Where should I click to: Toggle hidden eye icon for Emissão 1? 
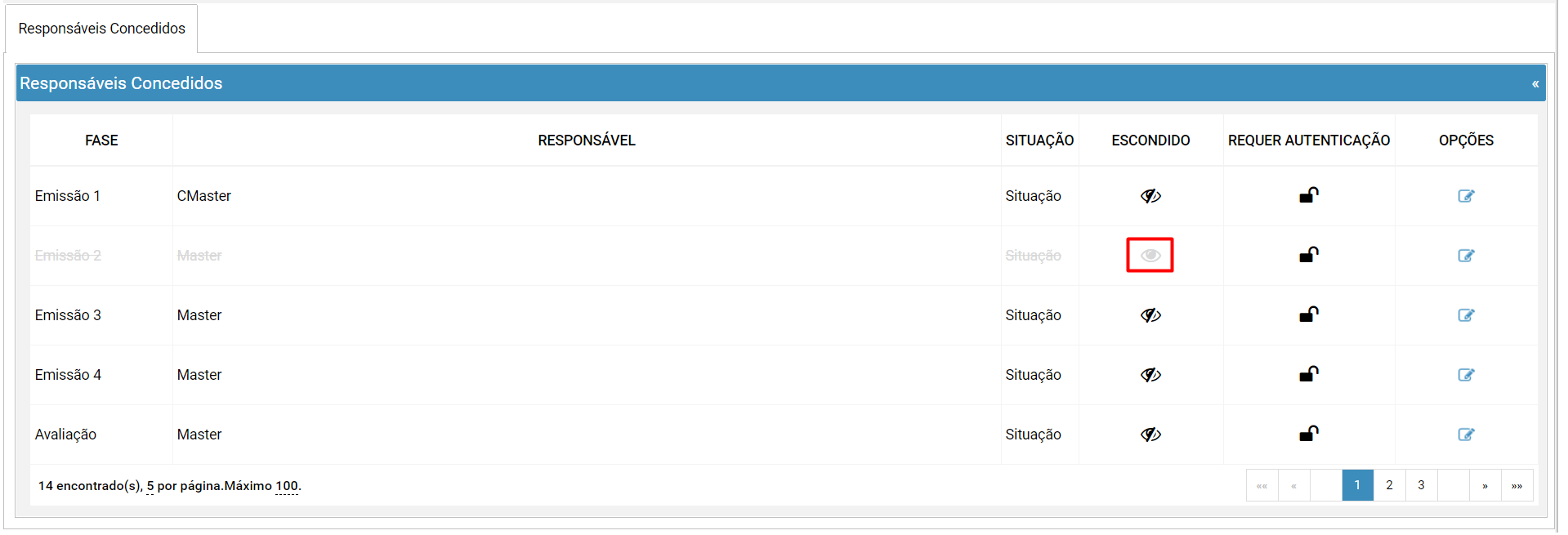1150,196
